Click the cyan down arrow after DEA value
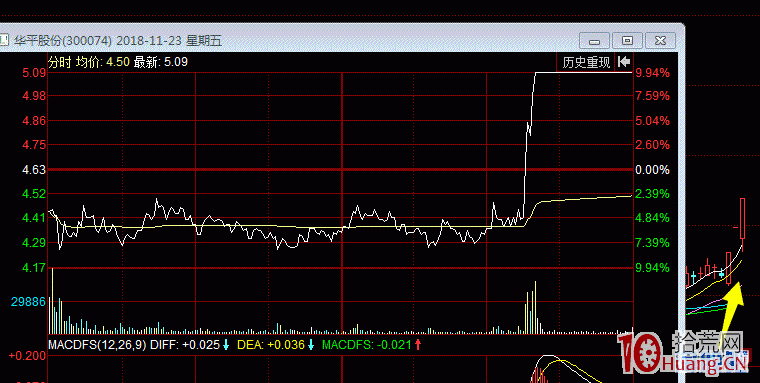Viewport: 760px width, 383px height. pos(311,345)
